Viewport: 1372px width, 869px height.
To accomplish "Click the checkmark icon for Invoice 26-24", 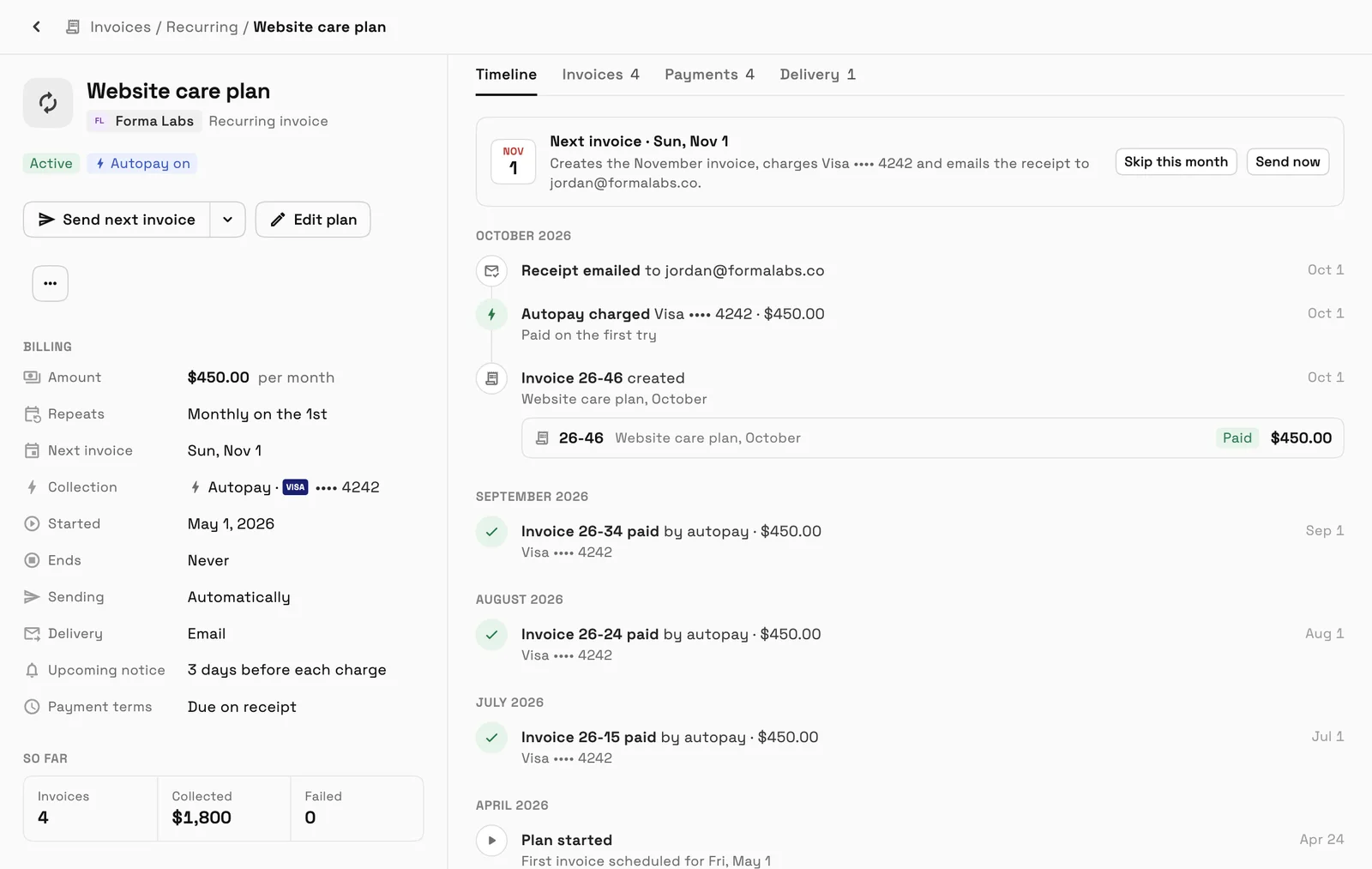I will 491,635.
